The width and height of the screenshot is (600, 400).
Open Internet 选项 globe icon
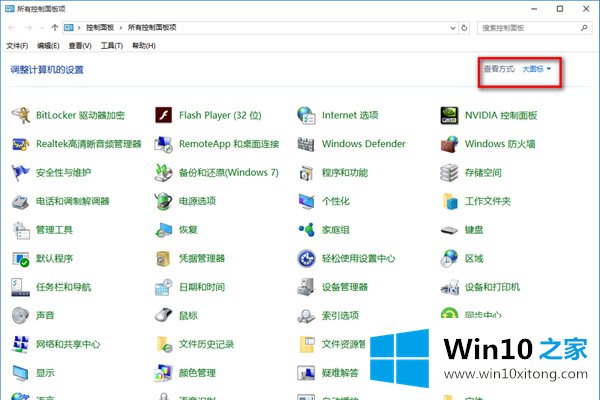(306, 115)
